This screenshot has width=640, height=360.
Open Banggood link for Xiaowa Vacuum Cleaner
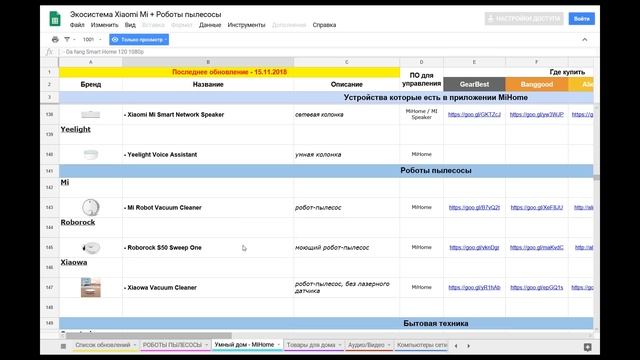(537, 287)
